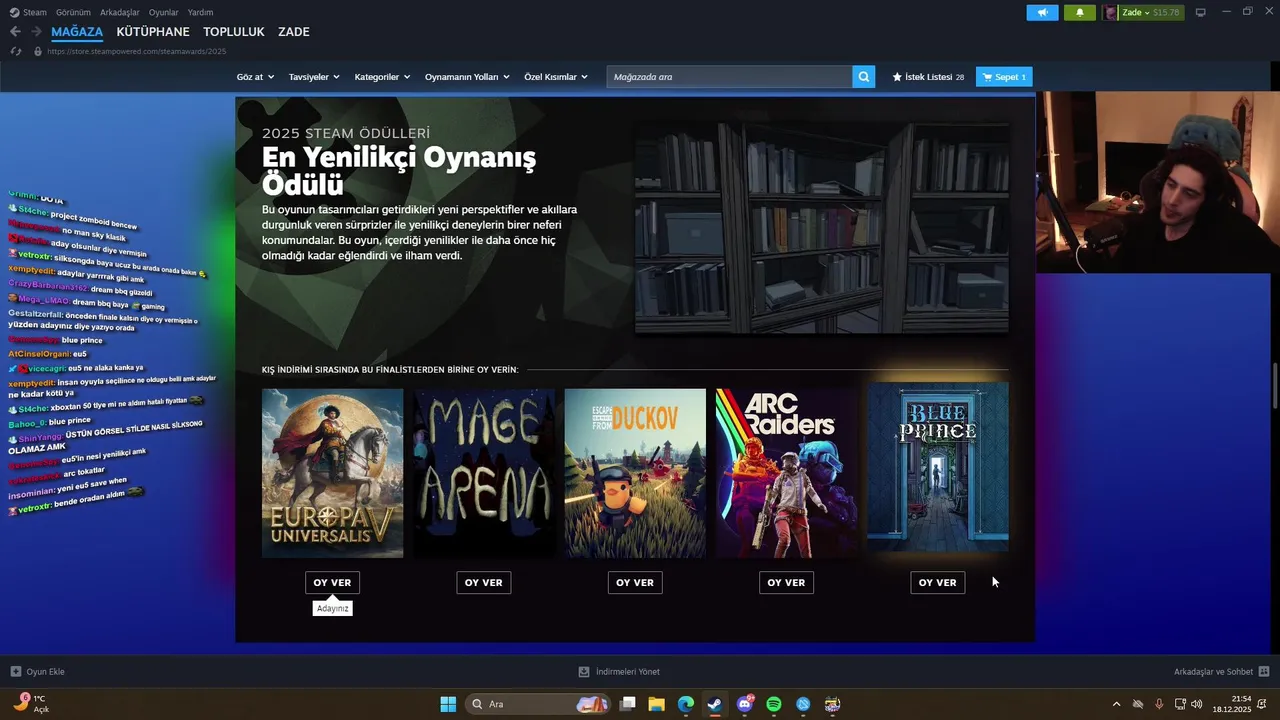Open announcements via the megaphone icon
The width and height of the screenshot is (1280, 720).
1042,13
